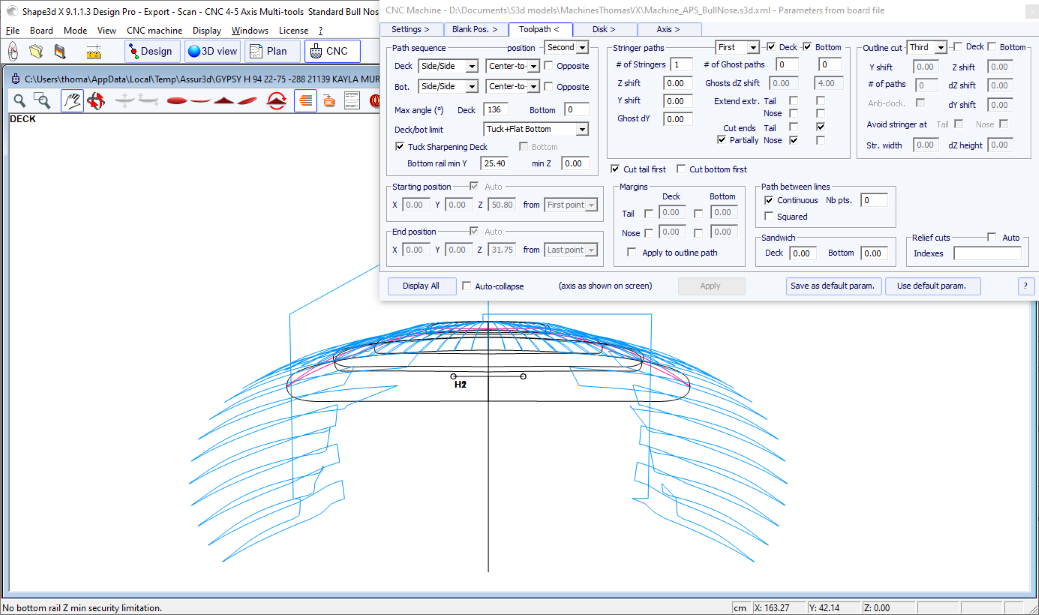Expand the Path sequence position dropdown
Screen dimensions: 1039x615
tap(582, 47)
